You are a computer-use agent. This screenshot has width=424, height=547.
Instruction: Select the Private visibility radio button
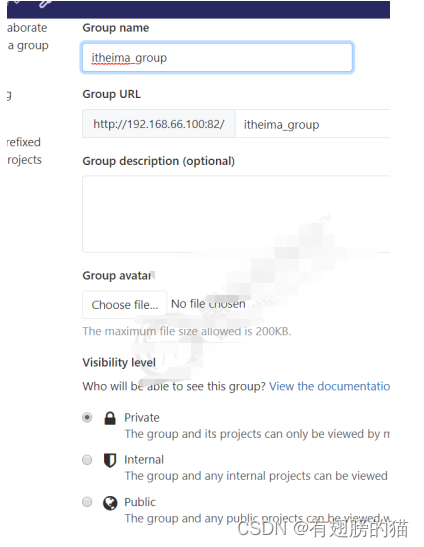coord(87,417)
